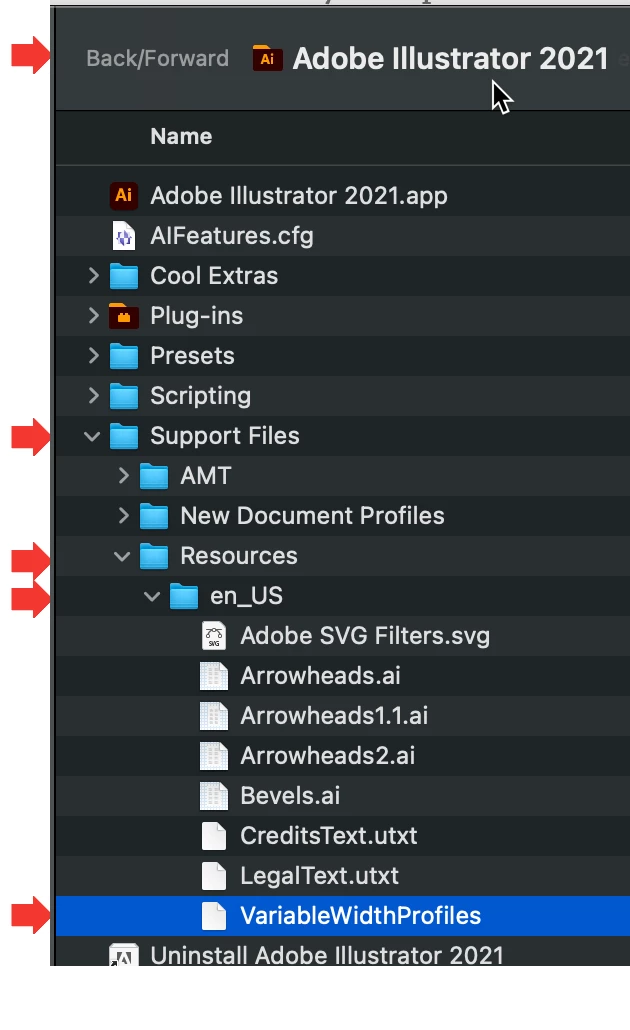Screen dimensions: 630x1030
Task: Click the Adobe SVG Filters.svg file icon
Action: [x=214, y=636]
